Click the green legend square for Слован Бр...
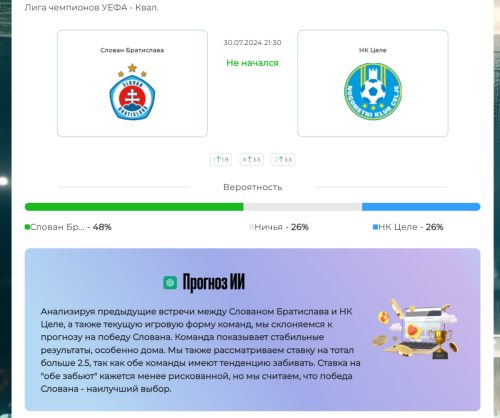This screenshot has width=500, height=418. tap(27, 227)
